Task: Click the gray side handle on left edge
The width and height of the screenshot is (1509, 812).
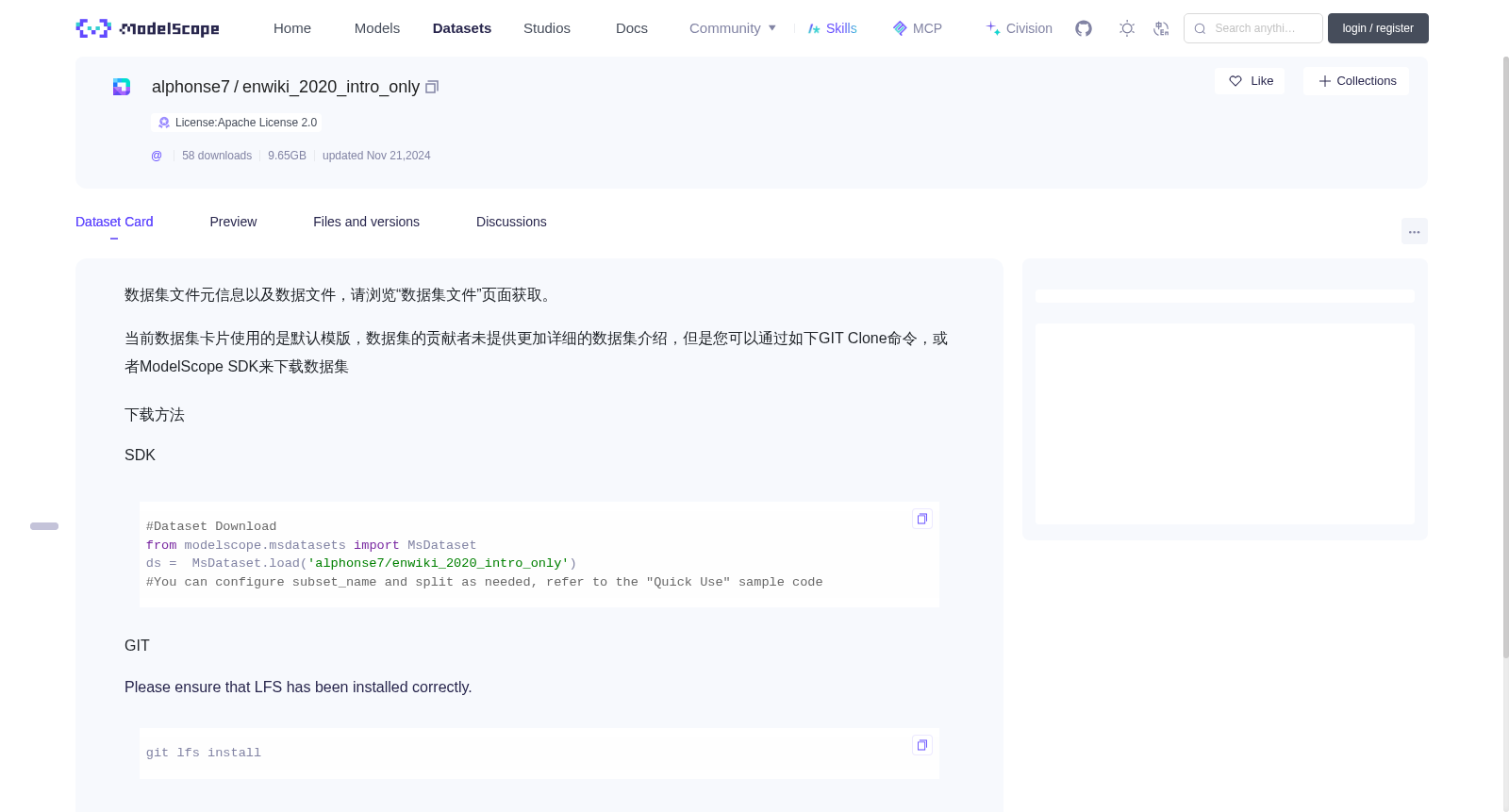Action: [44, 526]
